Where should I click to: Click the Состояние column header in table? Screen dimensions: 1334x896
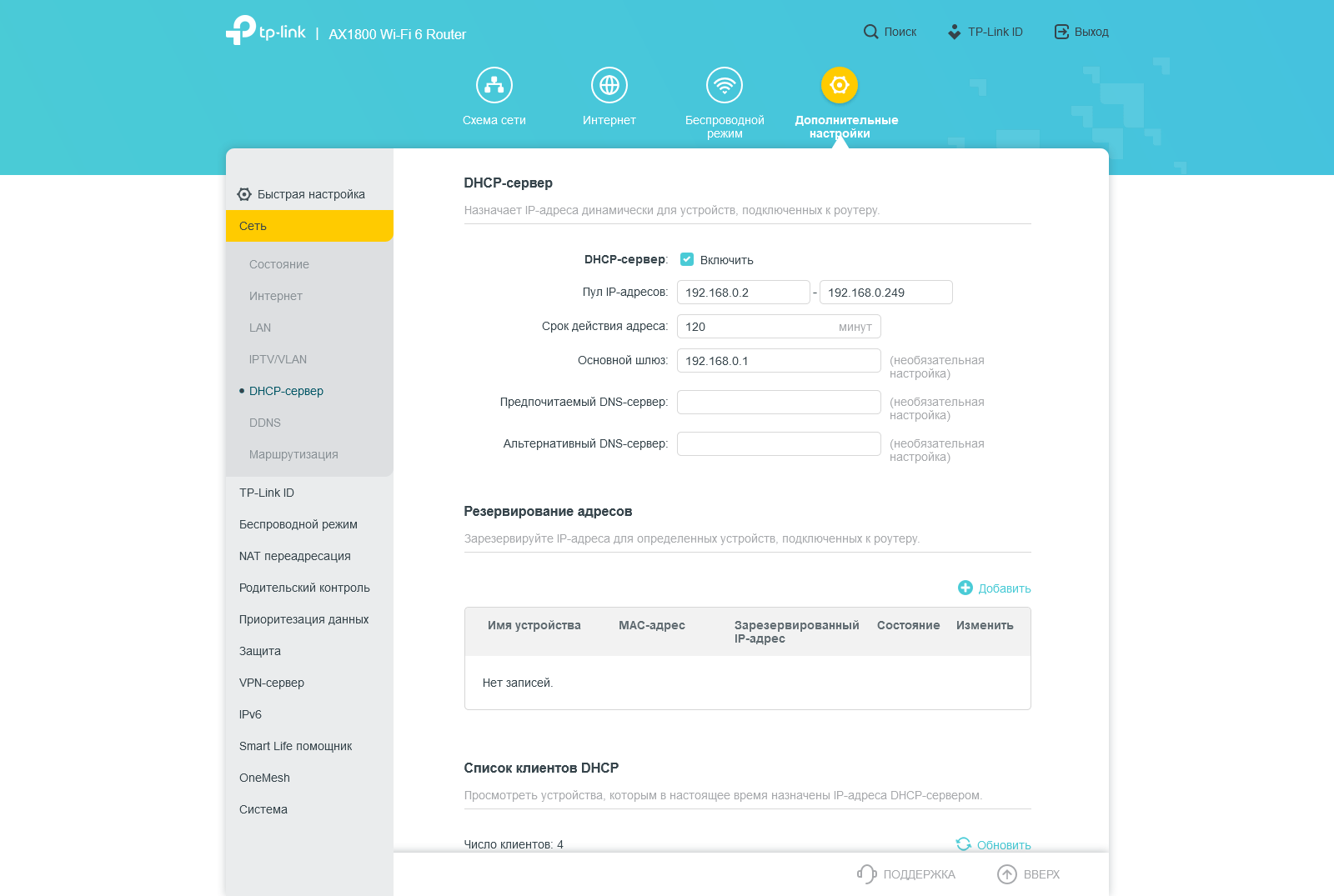coord(909,625)
